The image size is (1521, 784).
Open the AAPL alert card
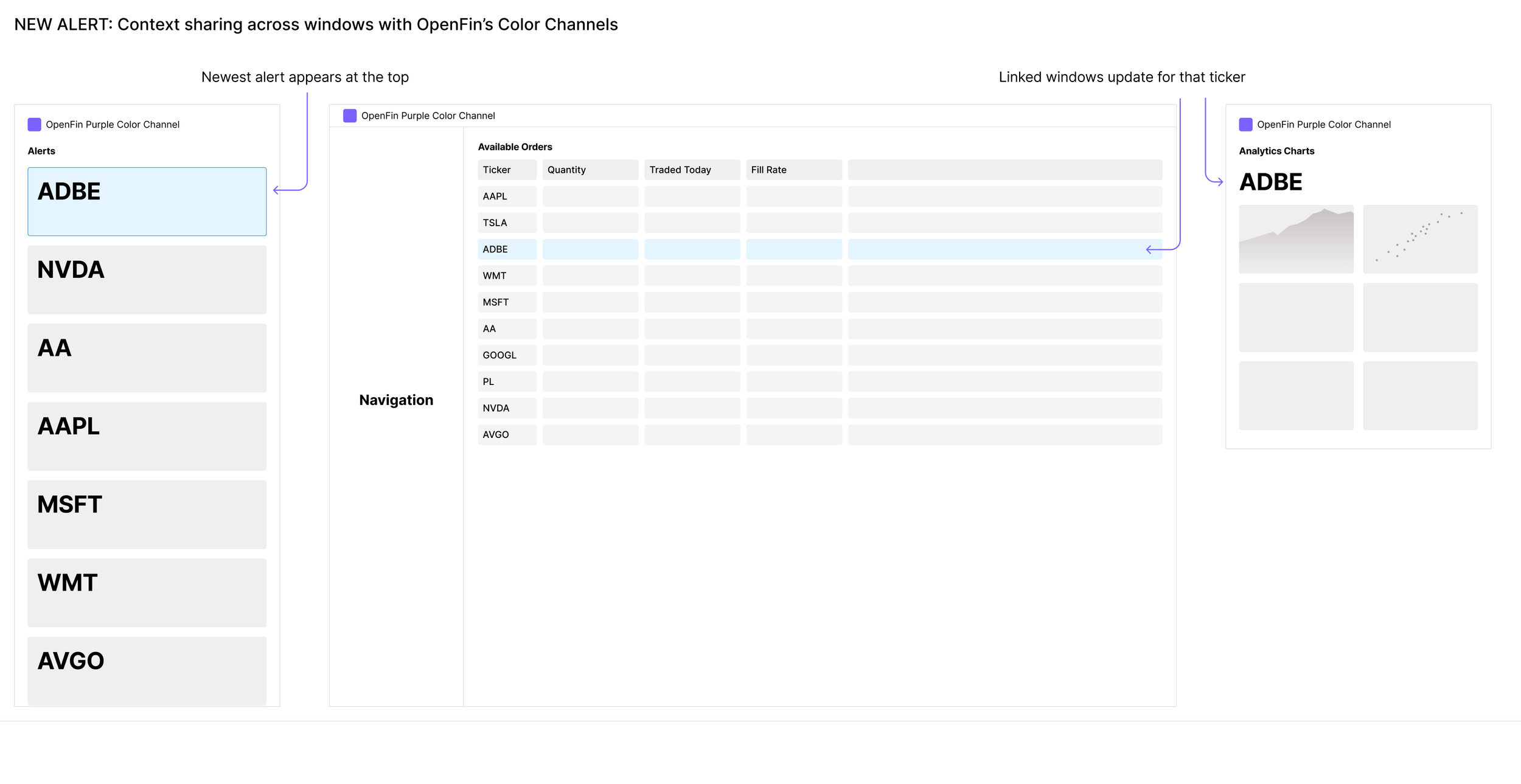pos(147,436)
